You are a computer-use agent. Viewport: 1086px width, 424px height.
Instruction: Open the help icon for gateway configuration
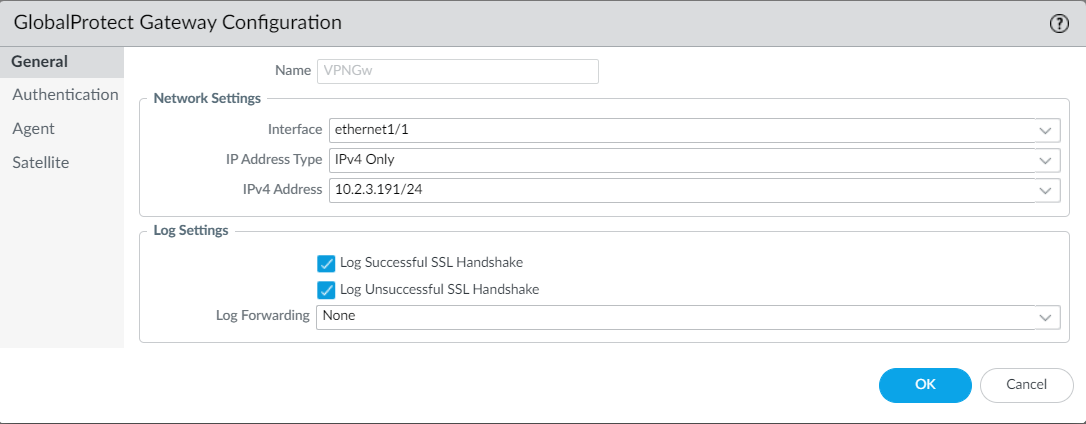(x=1059, y=24)
